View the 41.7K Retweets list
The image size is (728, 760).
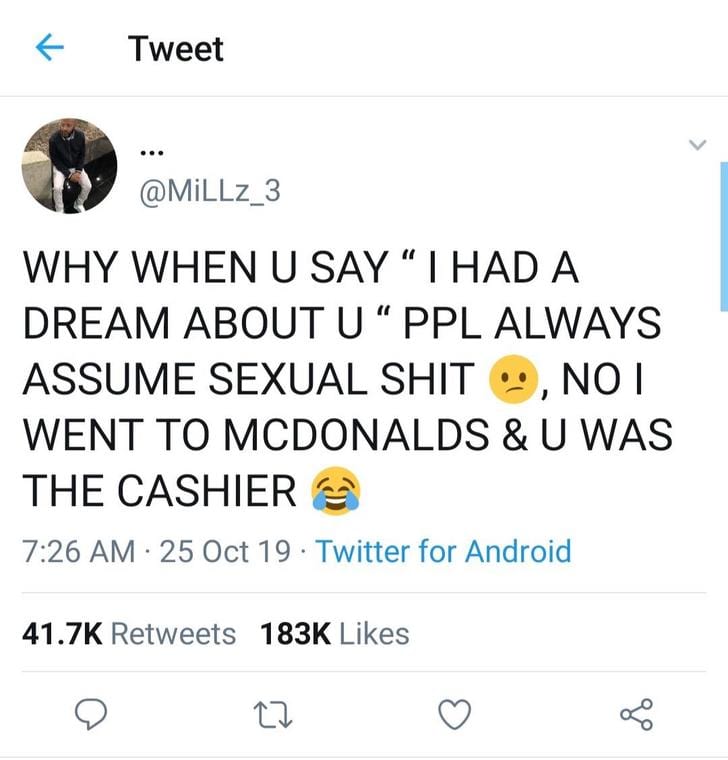pyautogui.click(x=129, y=634)
